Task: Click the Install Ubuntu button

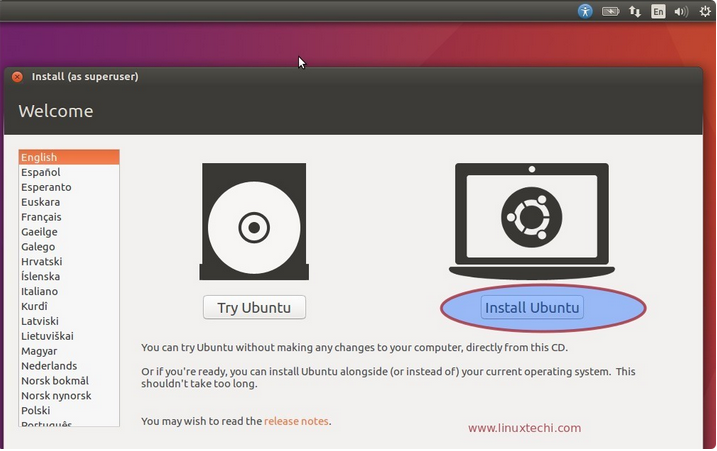Action: (532, 307)
